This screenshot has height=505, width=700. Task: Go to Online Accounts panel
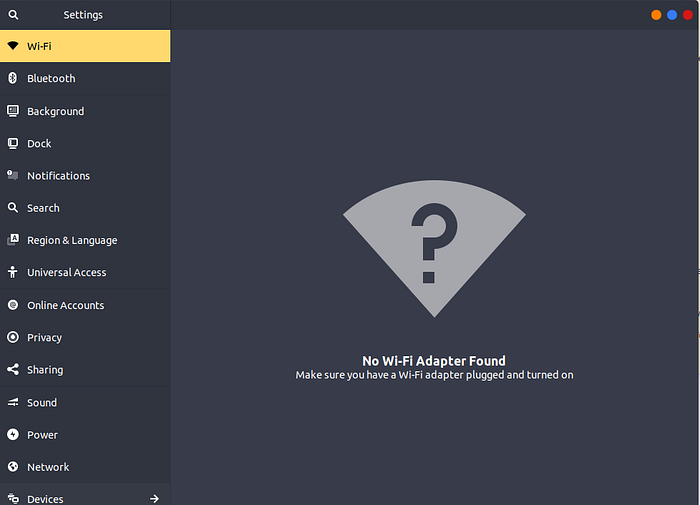point(65,305)
